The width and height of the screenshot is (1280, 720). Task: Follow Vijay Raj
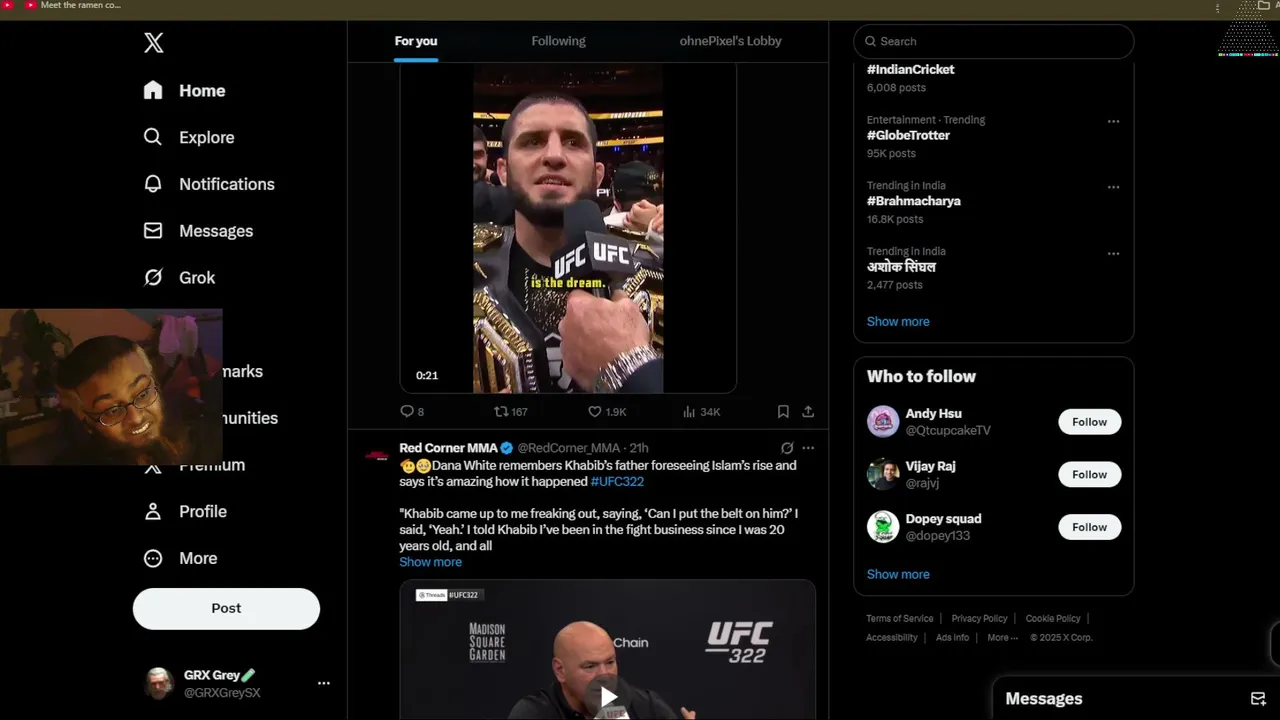tap(1089, 474)
